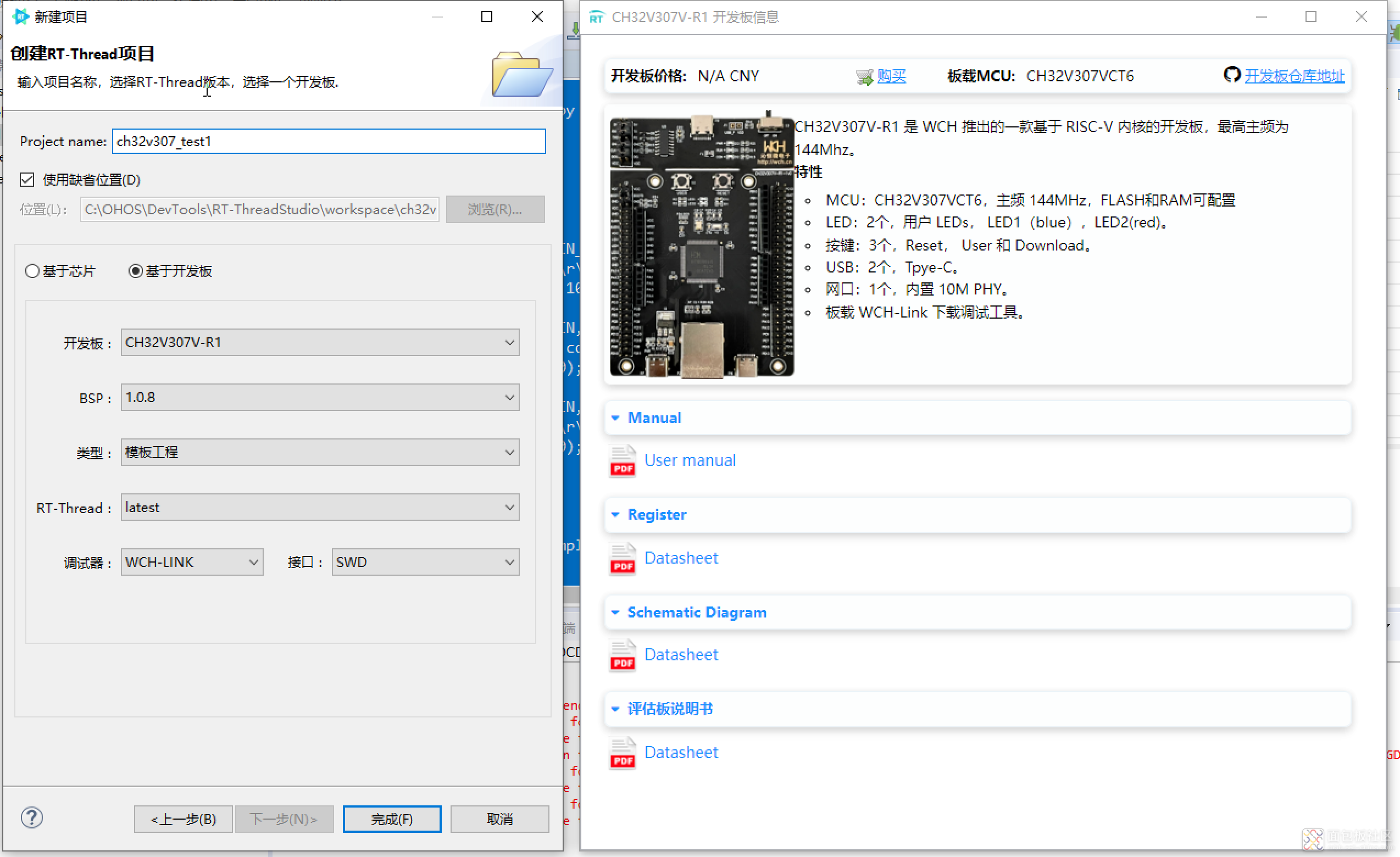Click the CH32V307V-R1 board photo
The image size is (1400, 857).
702,244
